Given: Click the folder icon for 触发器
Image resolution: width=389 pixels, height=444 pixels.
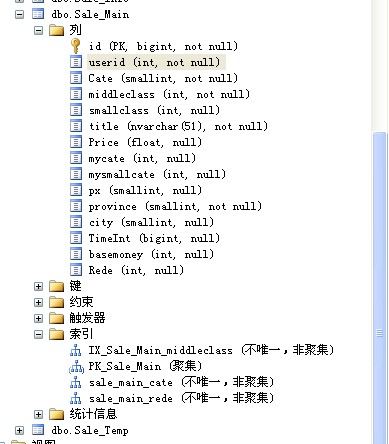Looking at the screenshot, I should (x=56, y=318).
